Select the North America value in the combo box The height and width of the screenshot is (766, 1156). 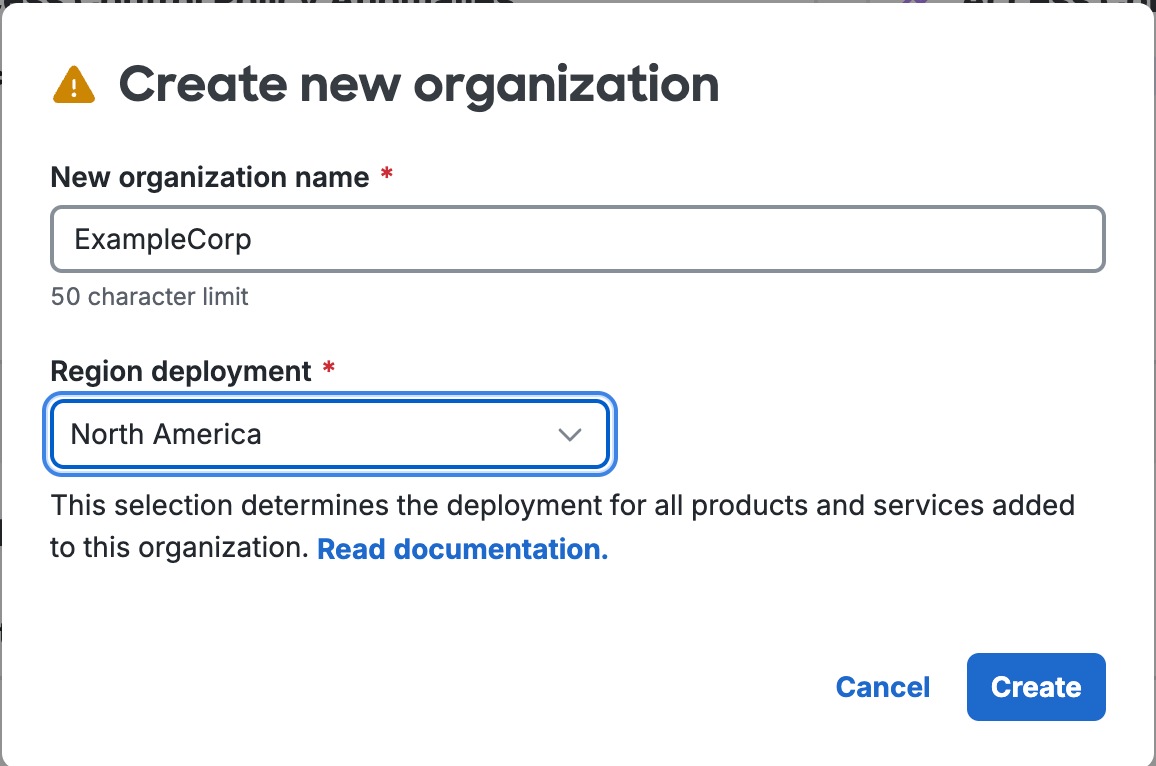166,434
